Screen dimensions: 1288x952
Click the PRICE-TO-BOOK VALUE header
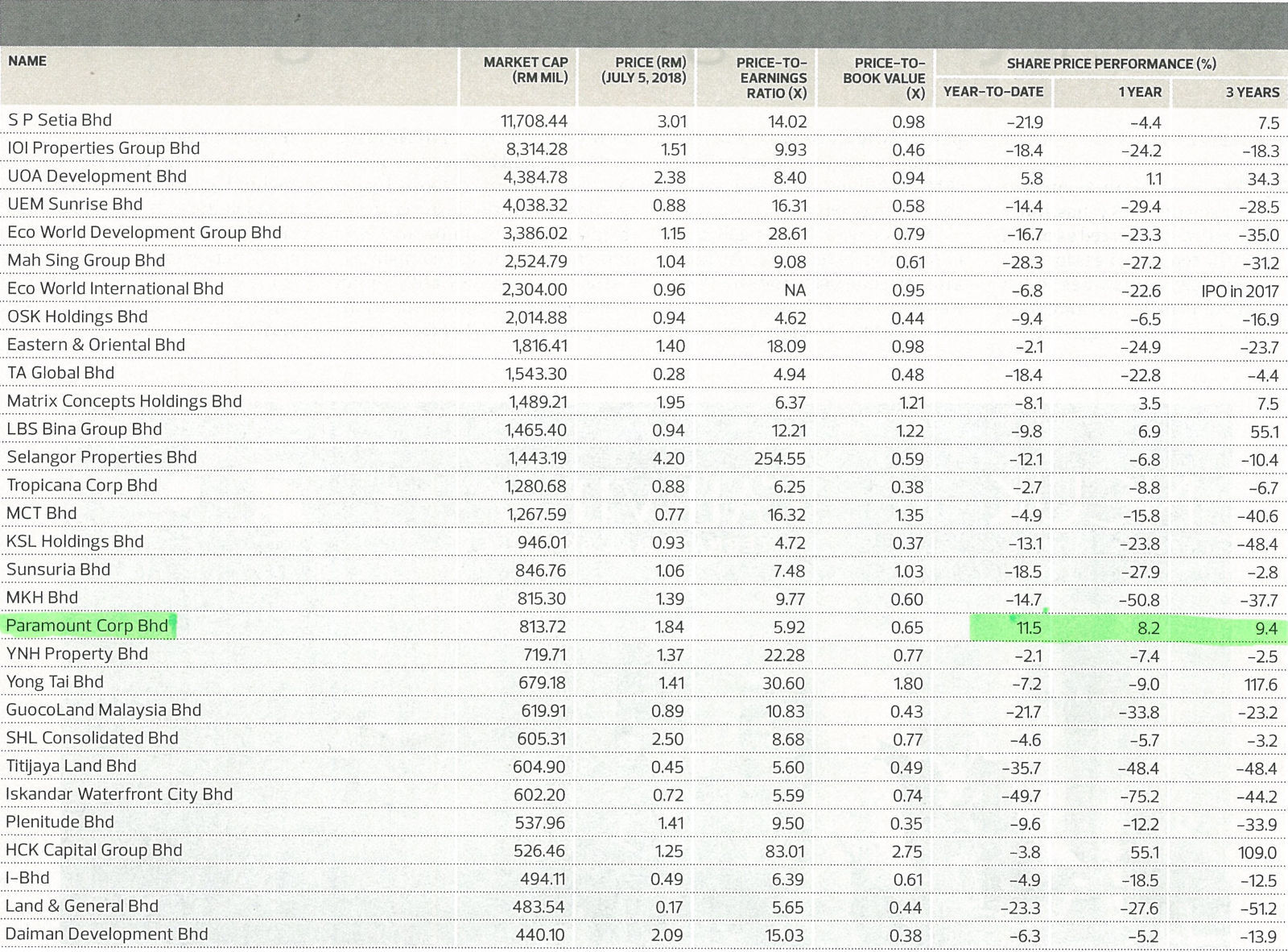point(884,78)
